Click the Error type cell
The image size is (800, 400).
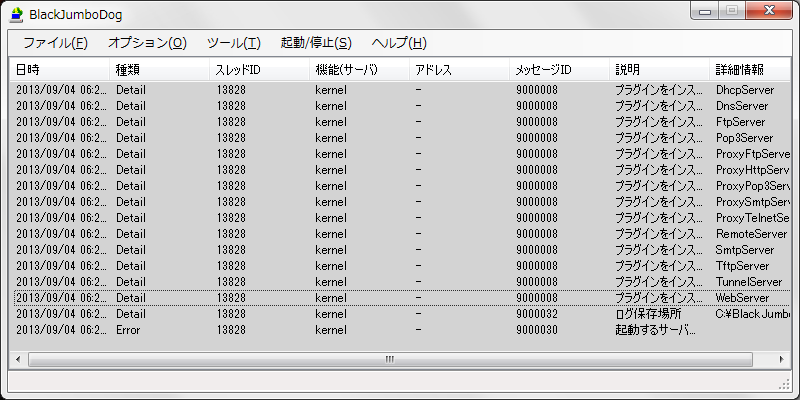pyautogui.click(x=128, y=330)
